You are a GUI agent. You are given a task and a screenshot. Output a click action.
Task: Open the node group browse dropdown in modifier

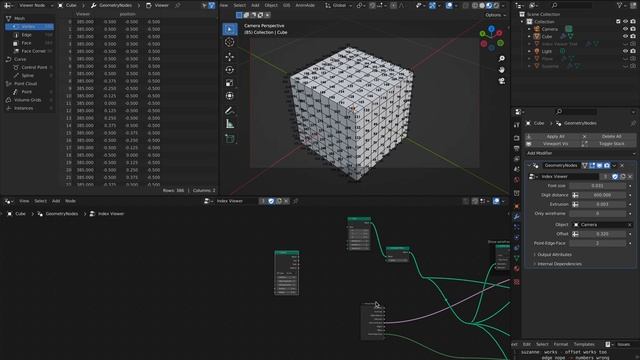pos(532,176)
